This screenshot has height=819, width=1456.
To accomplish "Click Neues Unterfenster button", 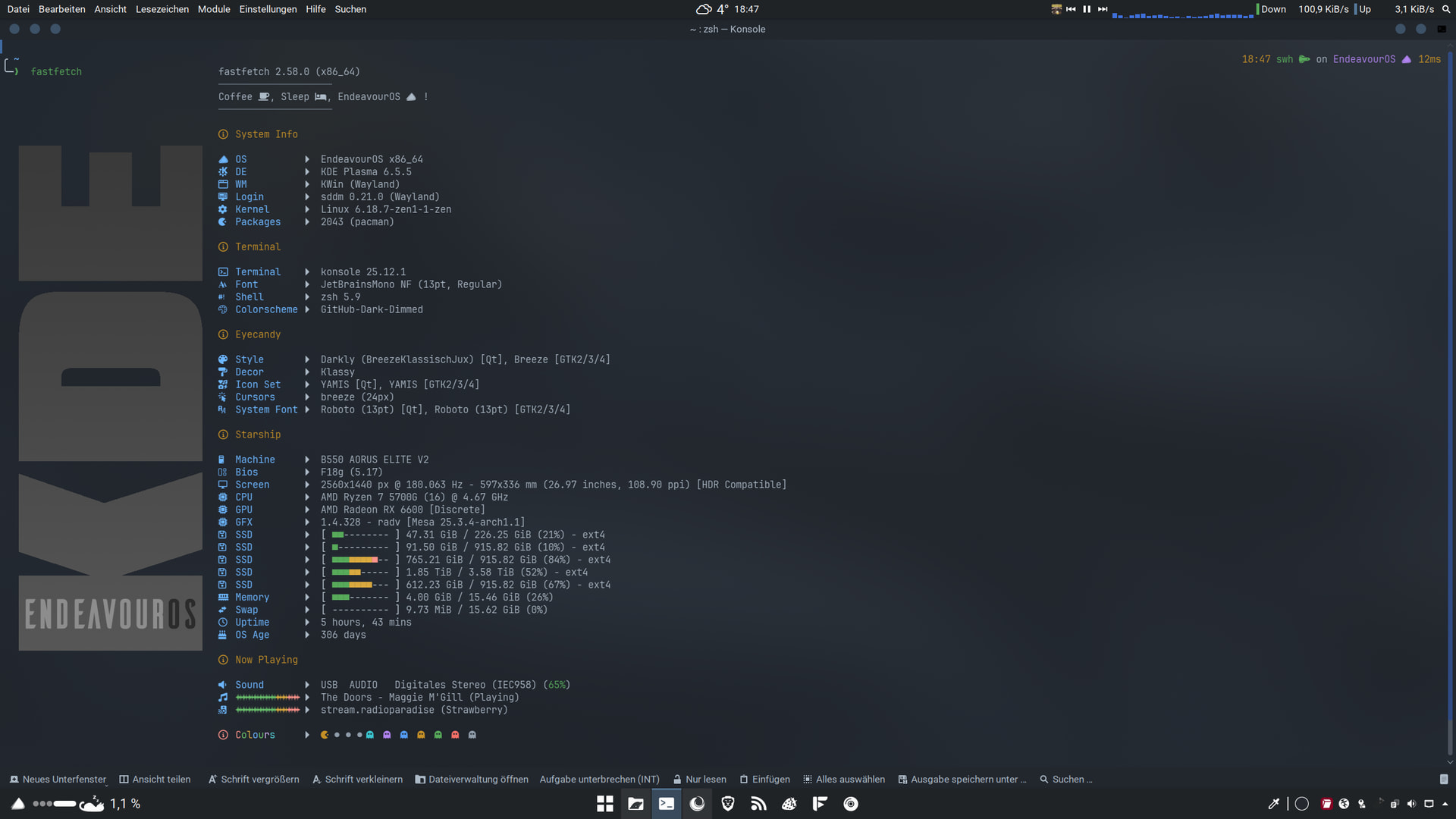I will (x=58, y=780).
